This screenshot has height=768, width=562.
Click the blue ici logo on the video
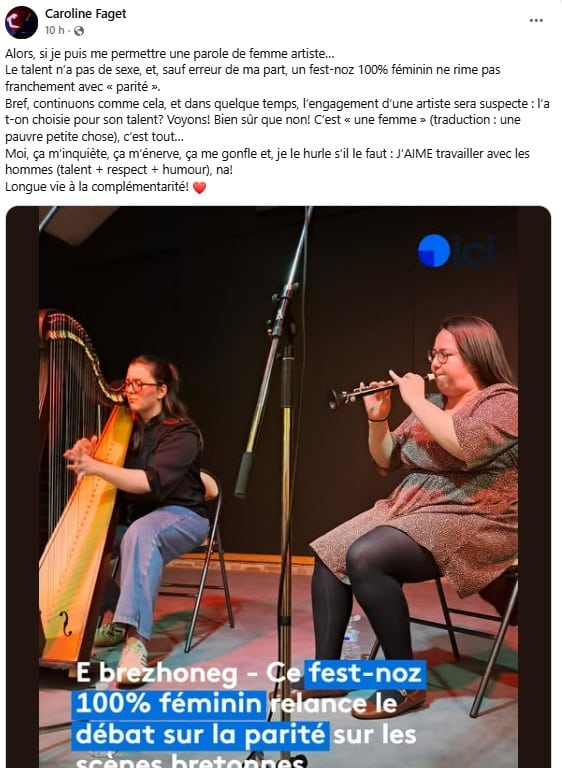[456, 251]
